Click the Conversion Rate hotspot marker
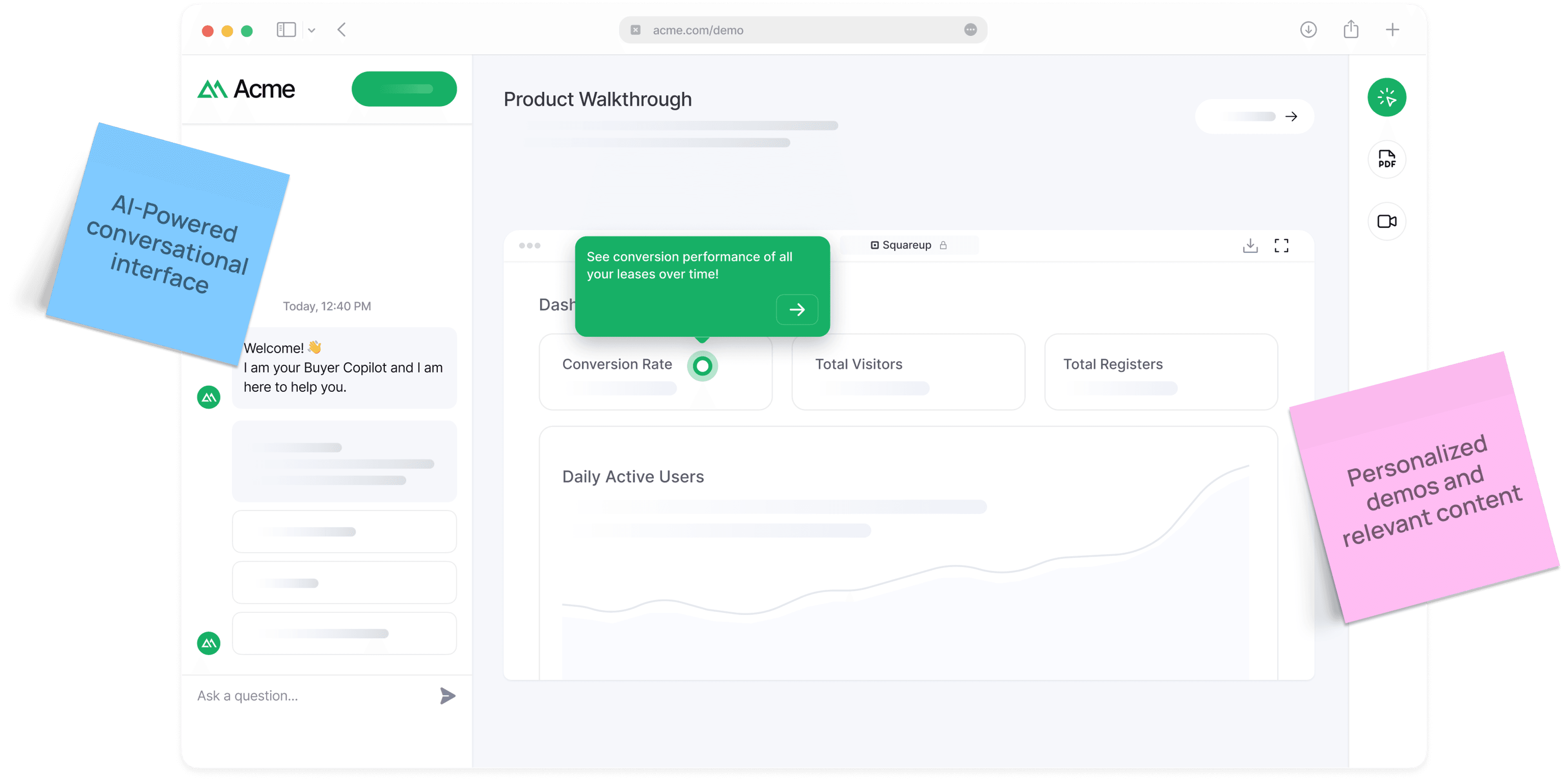The height and width of the screenshot is (780, 1568). (702, 366)
